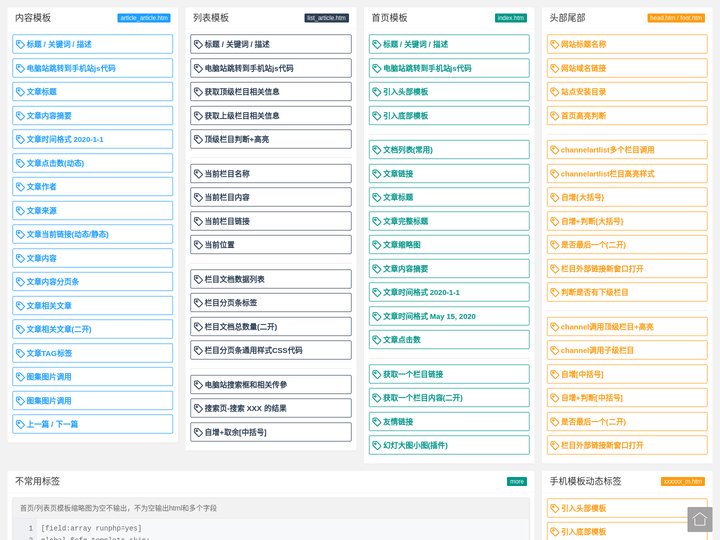Click the list_article.htm dark badge
The width and height of the screenshot is (720, 540).
(326, 18)
